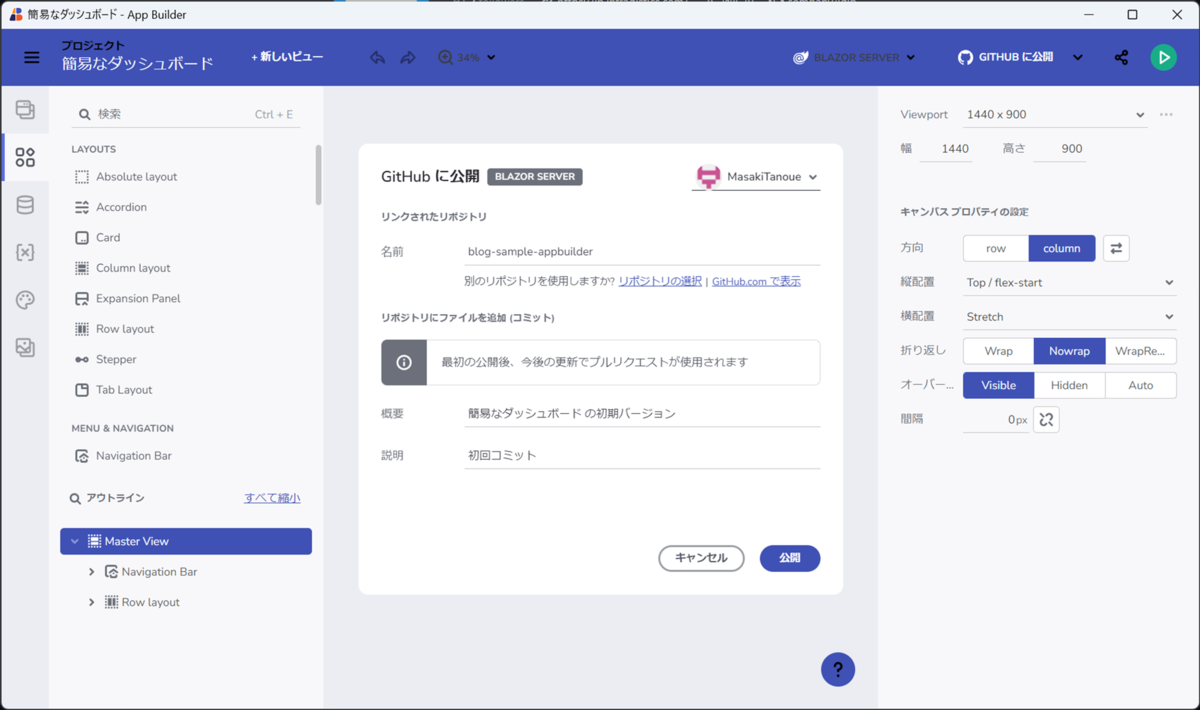
Task: Click the info icon in commit notice
Action: [x=404, y=362]
